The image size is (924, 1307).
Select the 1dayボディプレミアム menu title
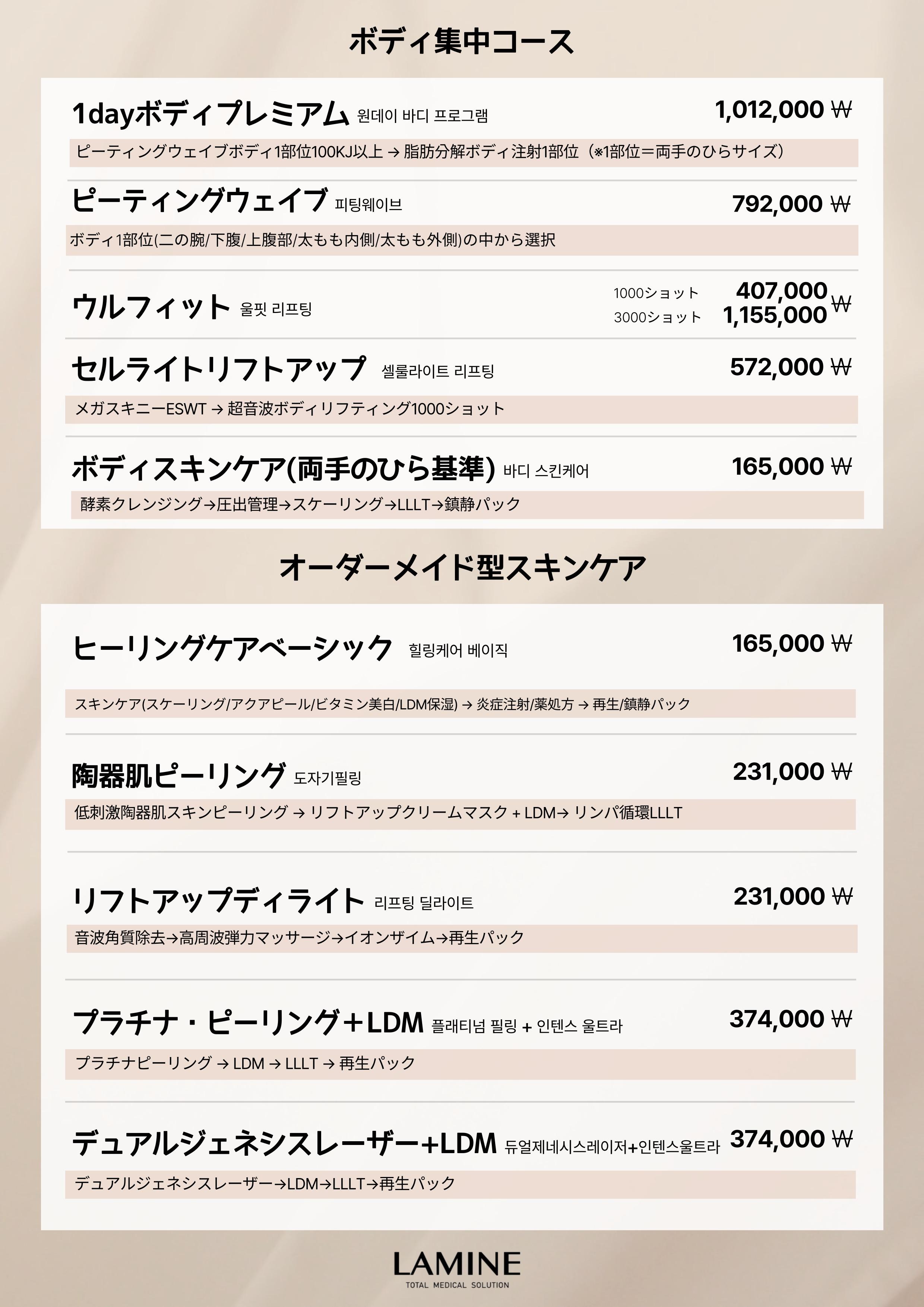pyautogui.click(x=210, y=113)
